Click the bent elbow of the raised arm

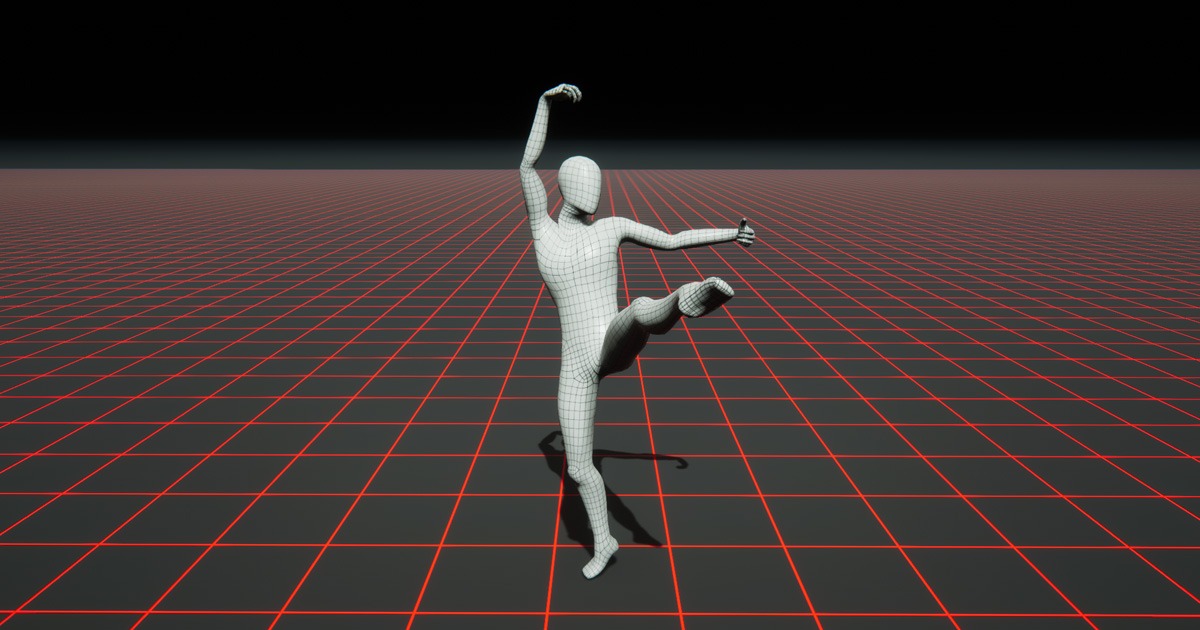click(x=527, y=166)
